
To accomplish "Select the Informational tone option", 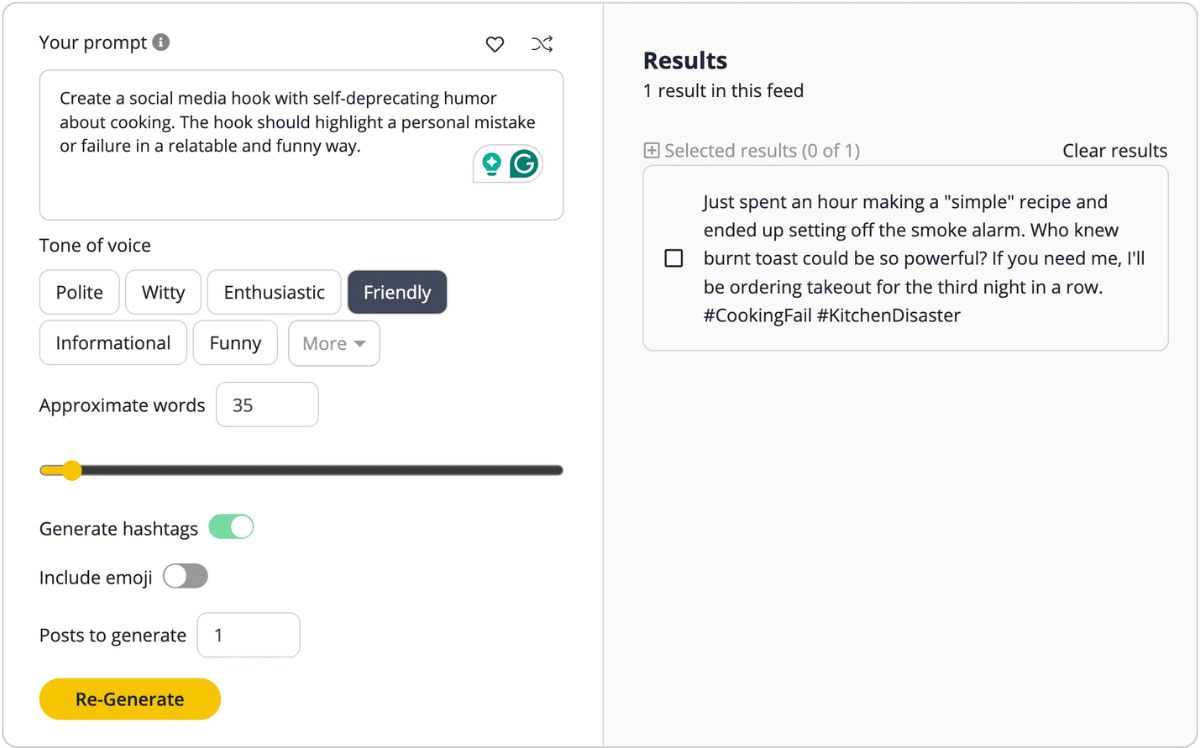I will (113, 342).
